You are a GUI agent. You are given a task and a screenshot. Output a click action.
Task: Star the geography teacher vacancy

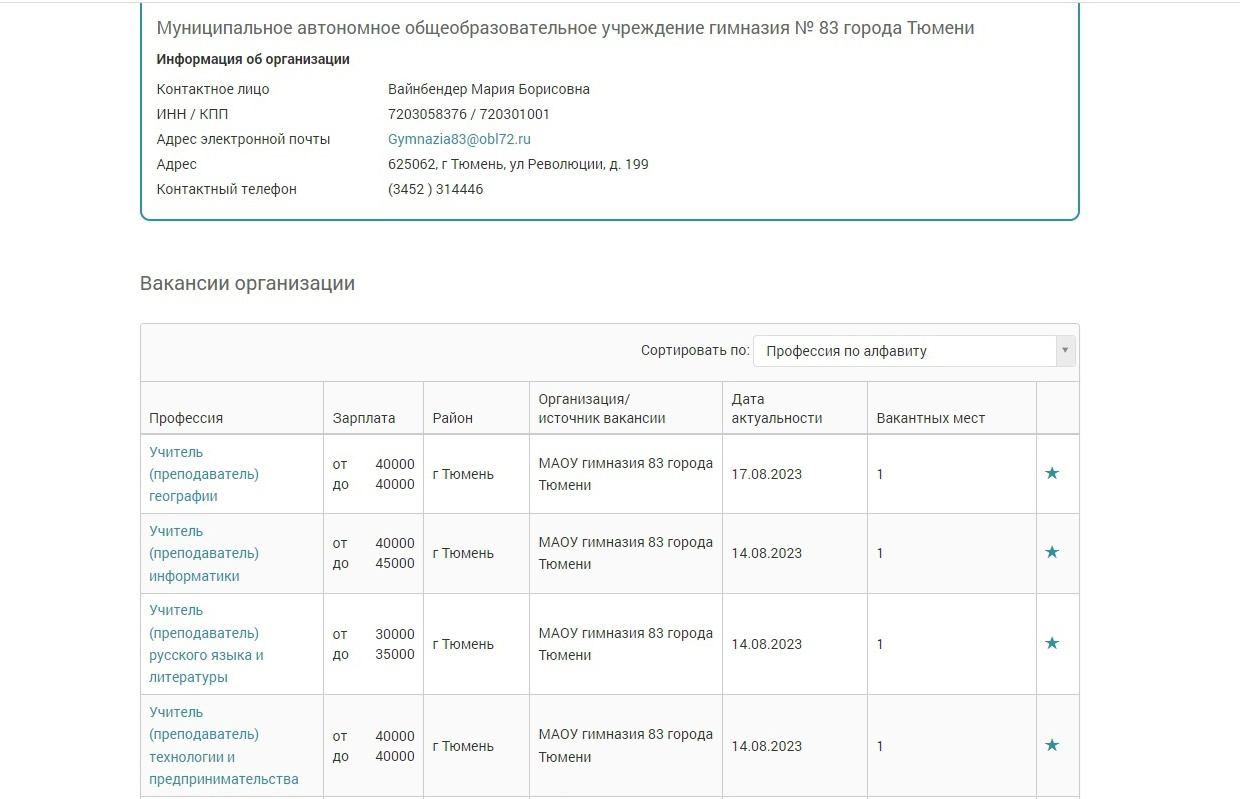(1051, 473)
